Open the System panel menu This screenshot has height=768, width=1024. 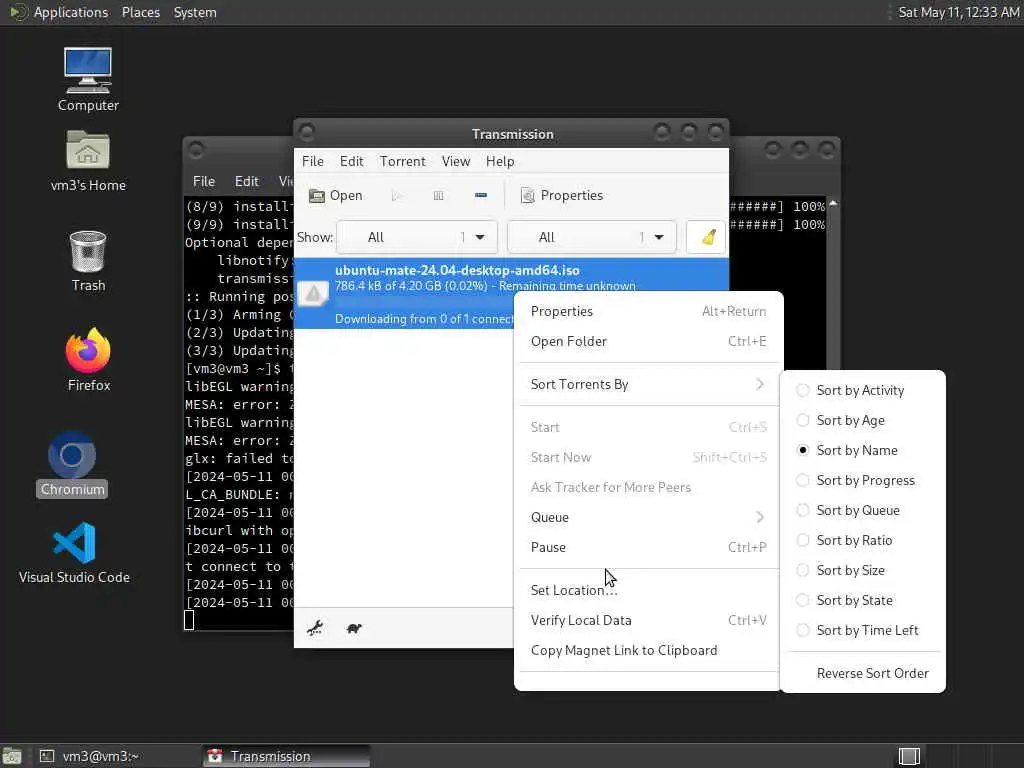[x=195, y=12]
